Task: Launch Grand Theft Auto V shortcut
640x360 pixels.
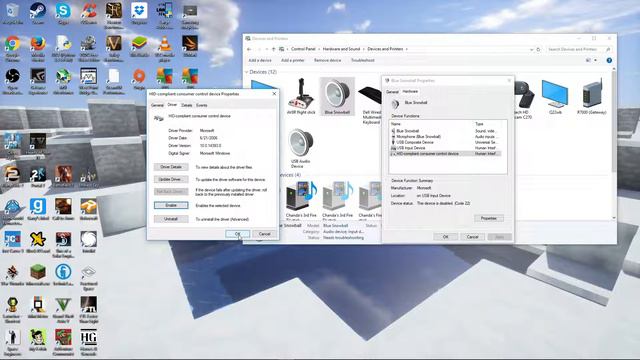Action: pos(63,309)
